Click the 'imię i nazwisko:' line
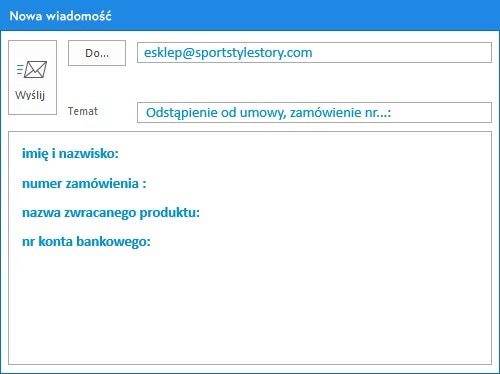 [x=70, y=154]
